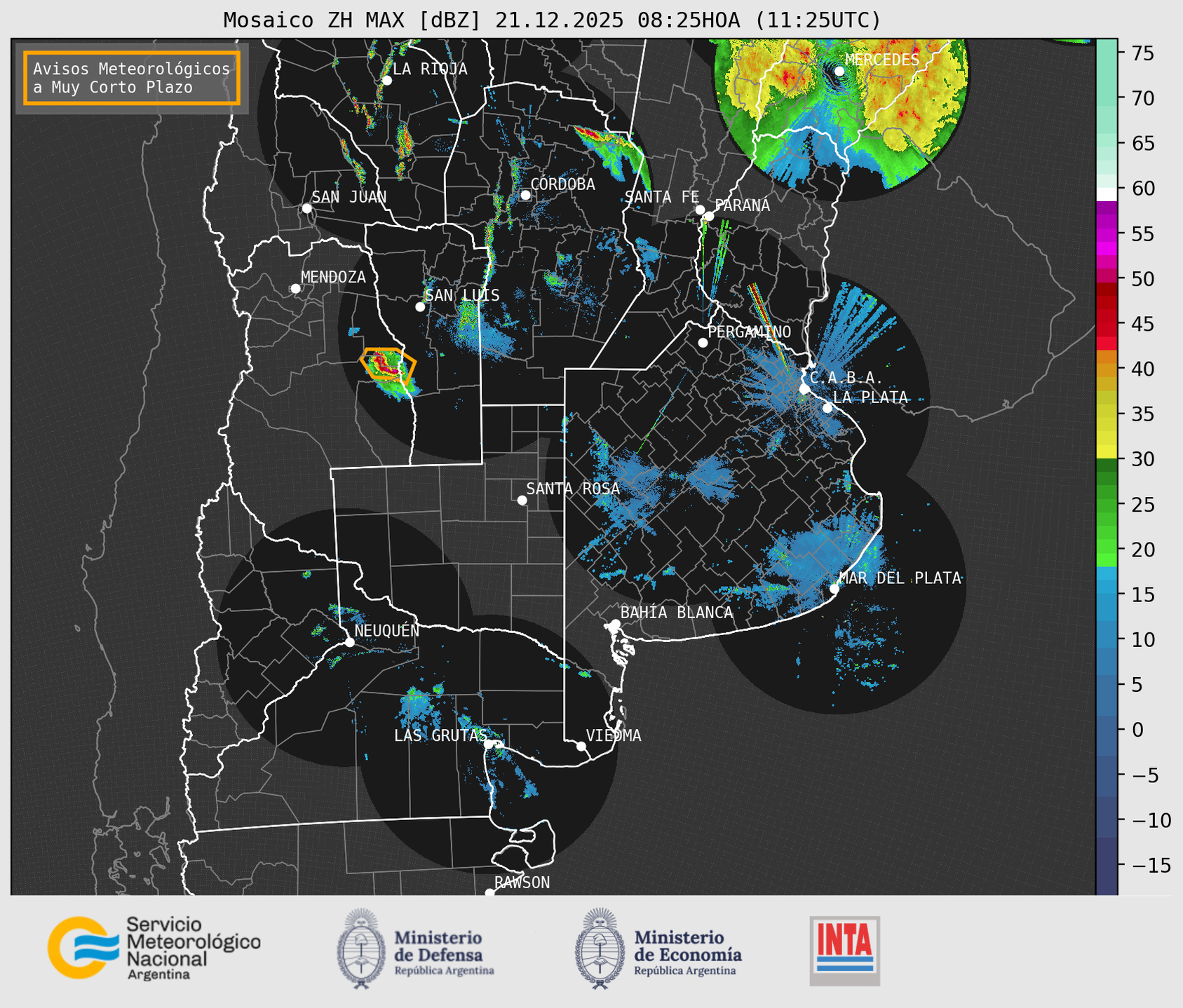The image size is (1183, 1008).
Task: Click the BAHÍA BLANCA label text
Action: point(677,613)
